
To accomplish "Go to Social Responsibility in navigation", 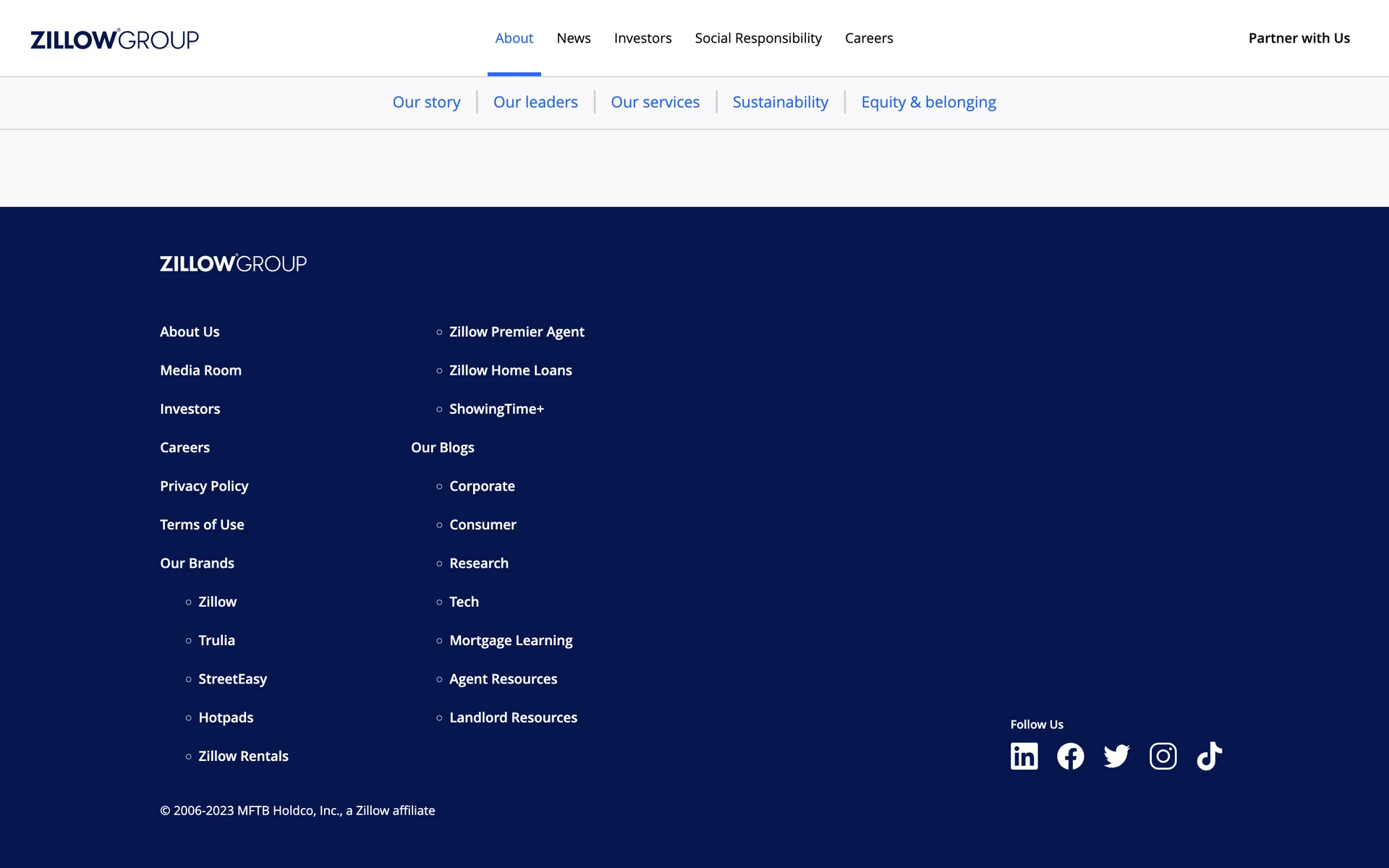I will coord(757,38).
